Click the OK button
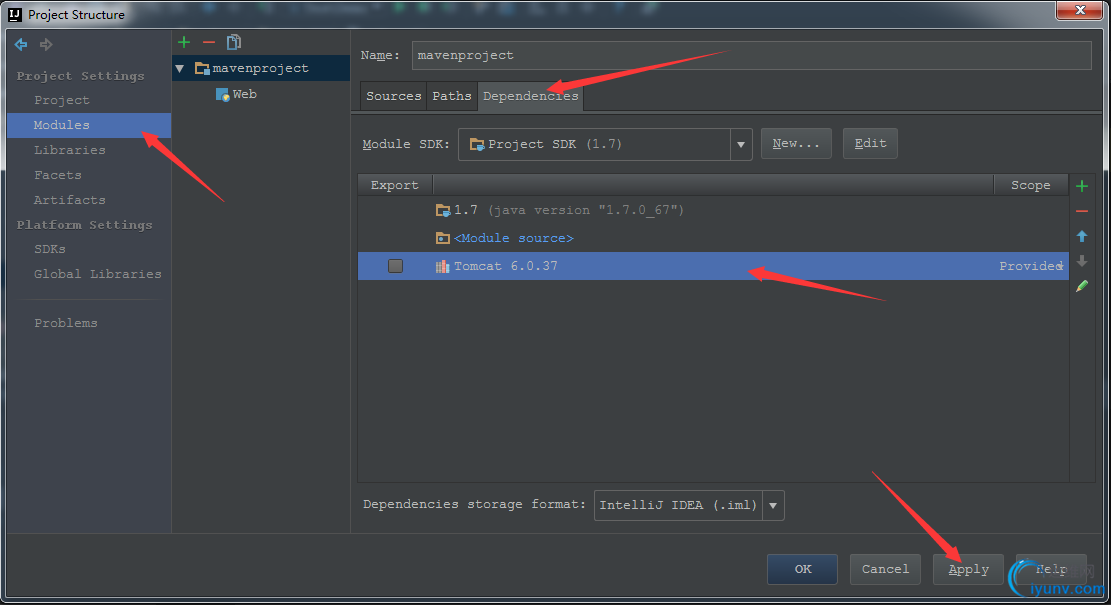 [803, 570]
